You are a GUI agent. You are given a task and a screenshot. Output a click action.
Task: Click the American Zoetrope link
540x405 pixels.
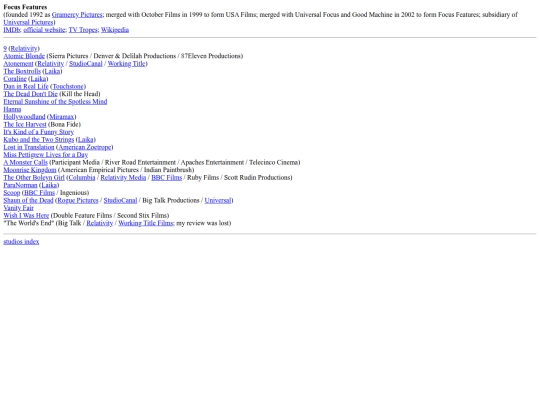pyautogui.click(x=85, y=147)
